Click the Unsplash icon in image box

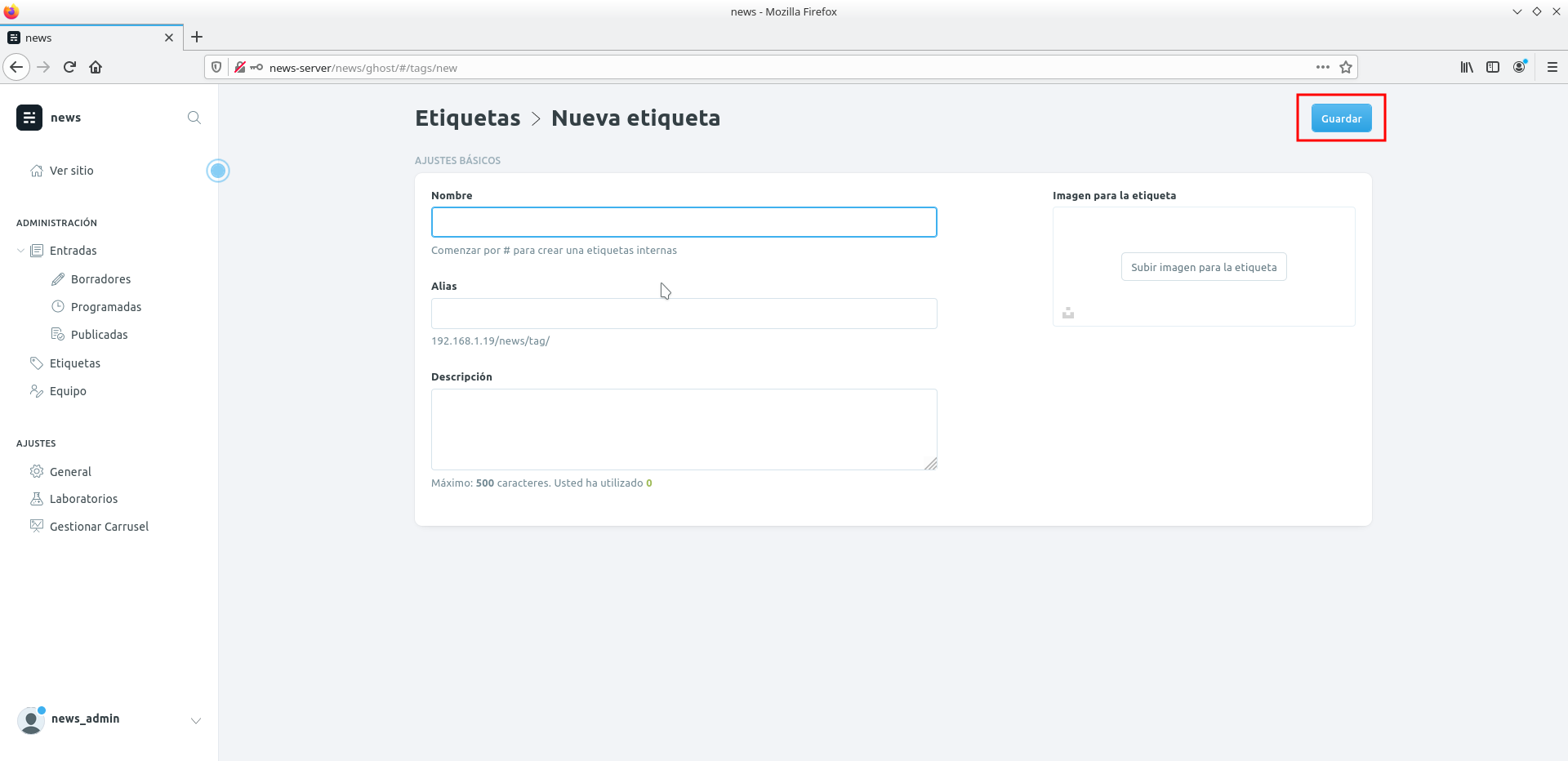click(x=1068, y=313)
